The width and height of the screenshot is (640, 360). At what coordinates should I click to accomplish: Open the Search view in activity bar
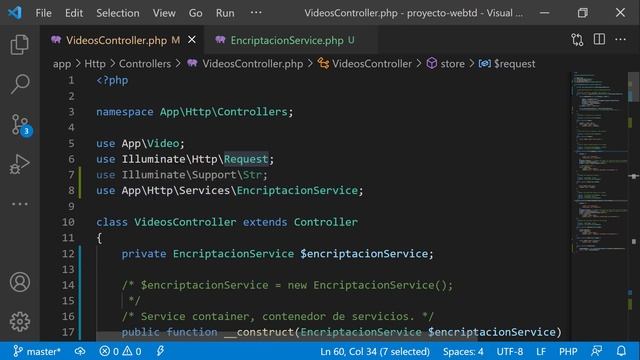(x=20, y=84)
